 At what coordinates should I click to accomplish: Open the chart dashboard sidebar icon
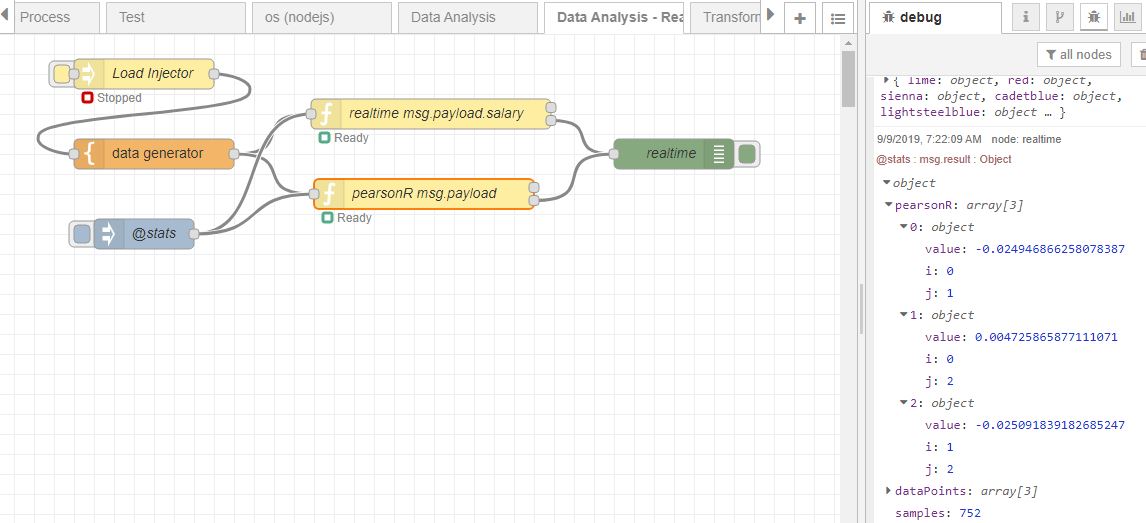(x=1127, y=18)
